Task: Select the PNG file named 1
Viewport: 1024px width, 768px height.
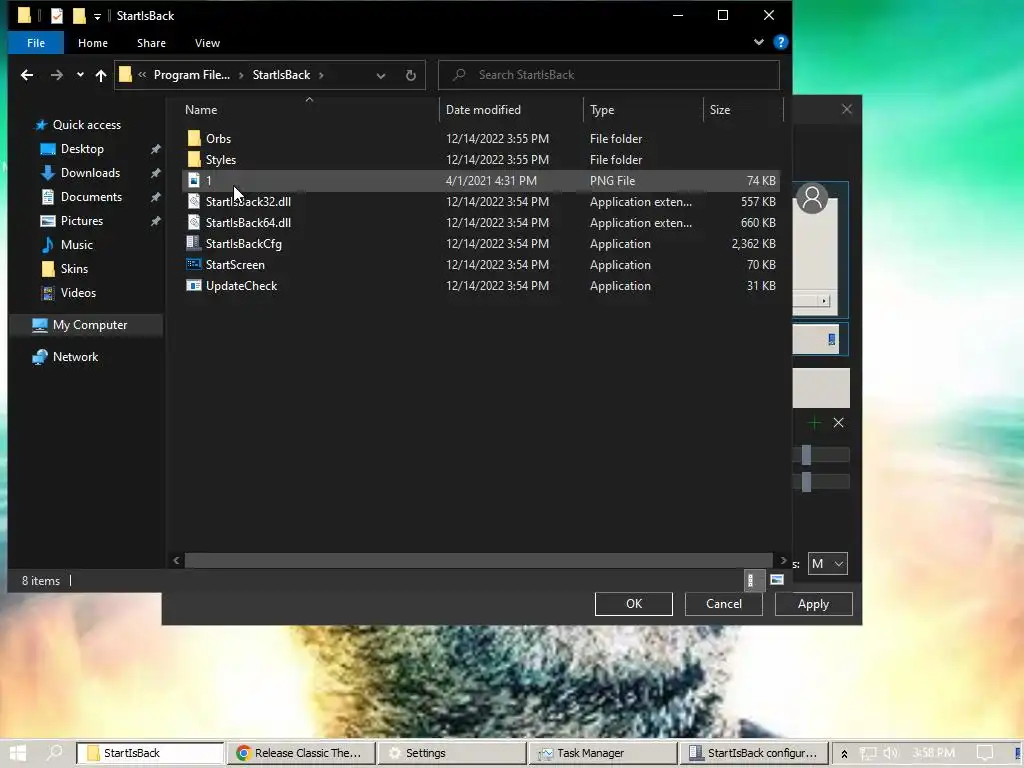Action: 480,181
